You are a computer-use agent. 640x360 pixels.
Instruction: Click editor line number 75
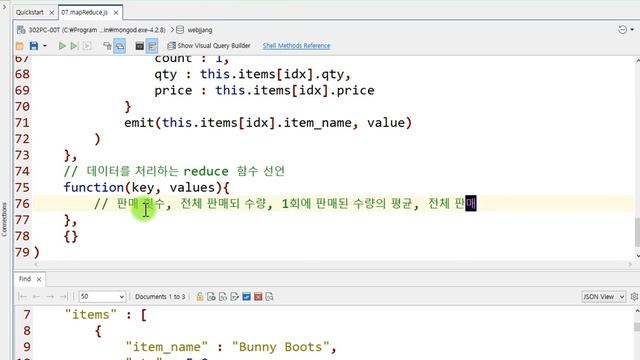[x=22, y=187]
